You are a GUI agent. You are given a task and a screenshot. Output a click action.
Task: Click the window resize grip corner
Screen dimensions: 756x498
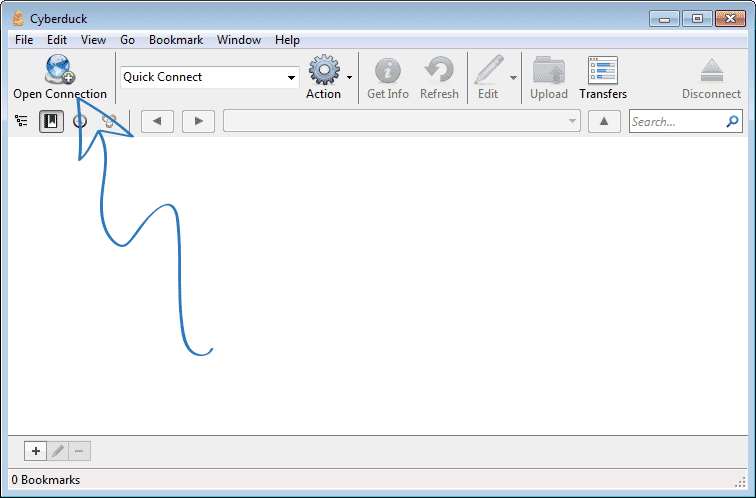point(740,483)
